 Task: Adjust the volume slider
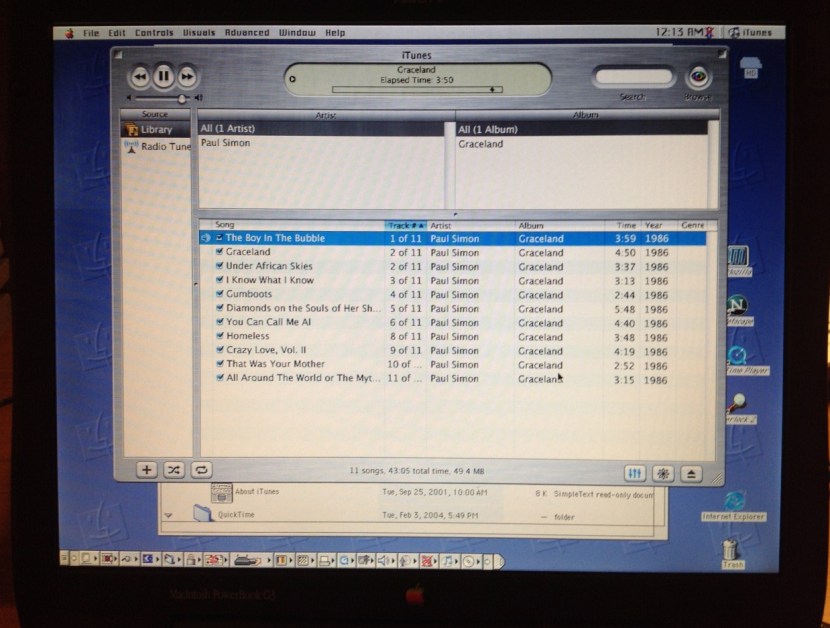tap(180, 99)
